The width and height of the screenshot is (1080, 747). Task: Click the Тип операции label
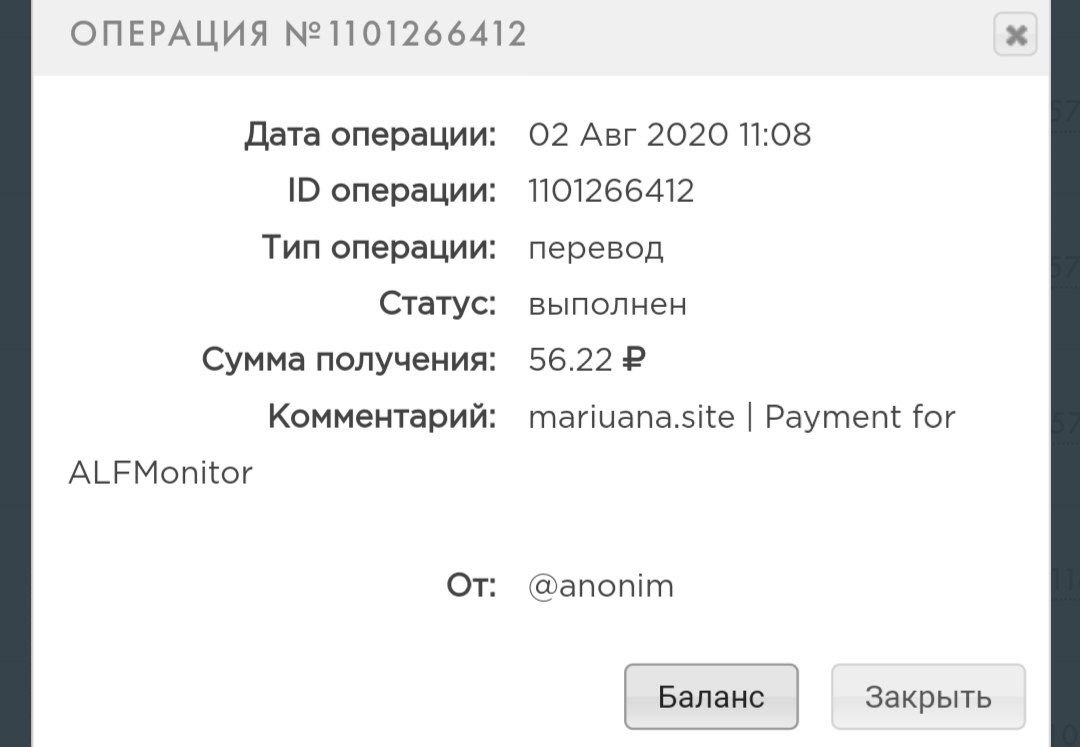pos(379,248)
